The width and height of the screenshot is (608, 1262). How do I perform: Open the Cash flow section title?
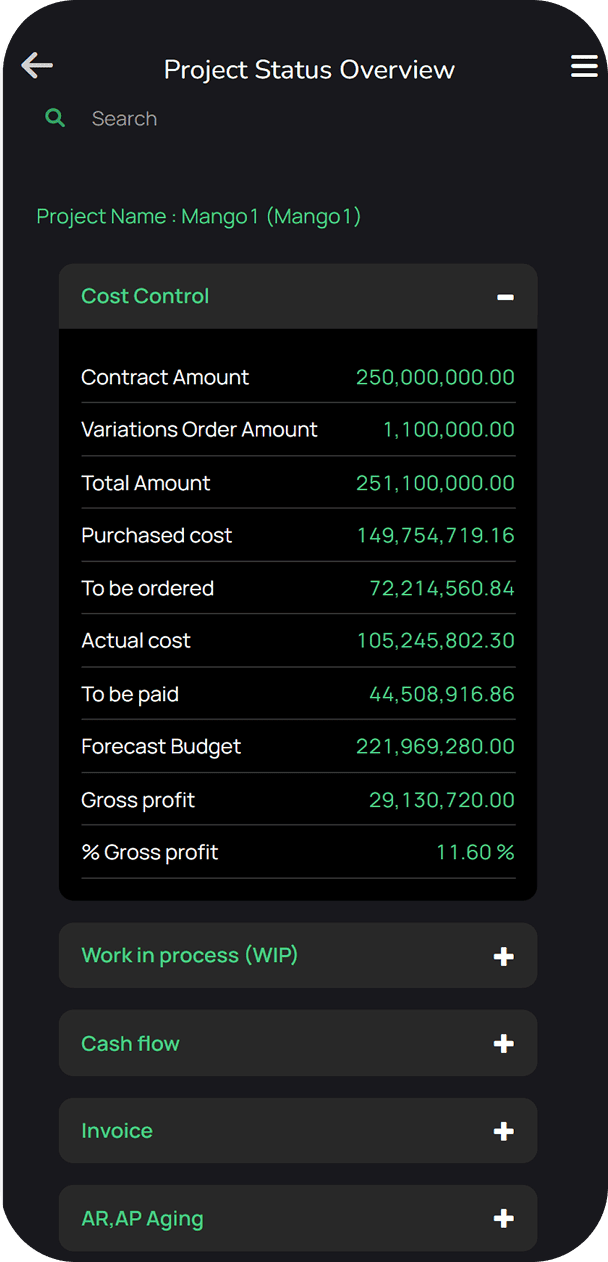click(x=130, y=1043)
